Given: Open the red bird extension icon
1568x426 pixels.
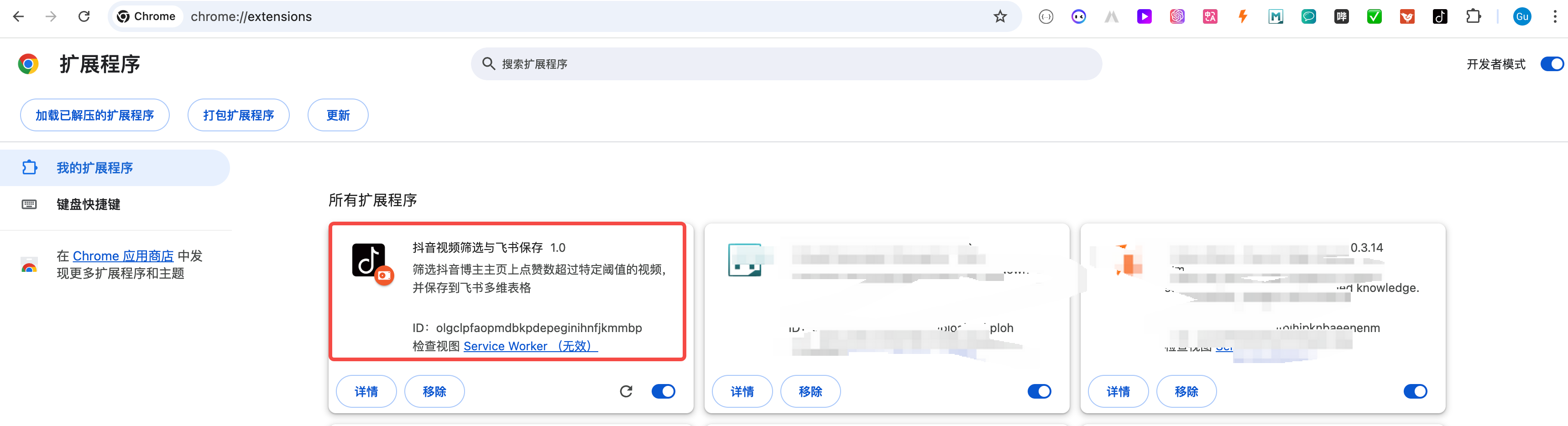Looking at the screenshot, I should point(1407,16).
